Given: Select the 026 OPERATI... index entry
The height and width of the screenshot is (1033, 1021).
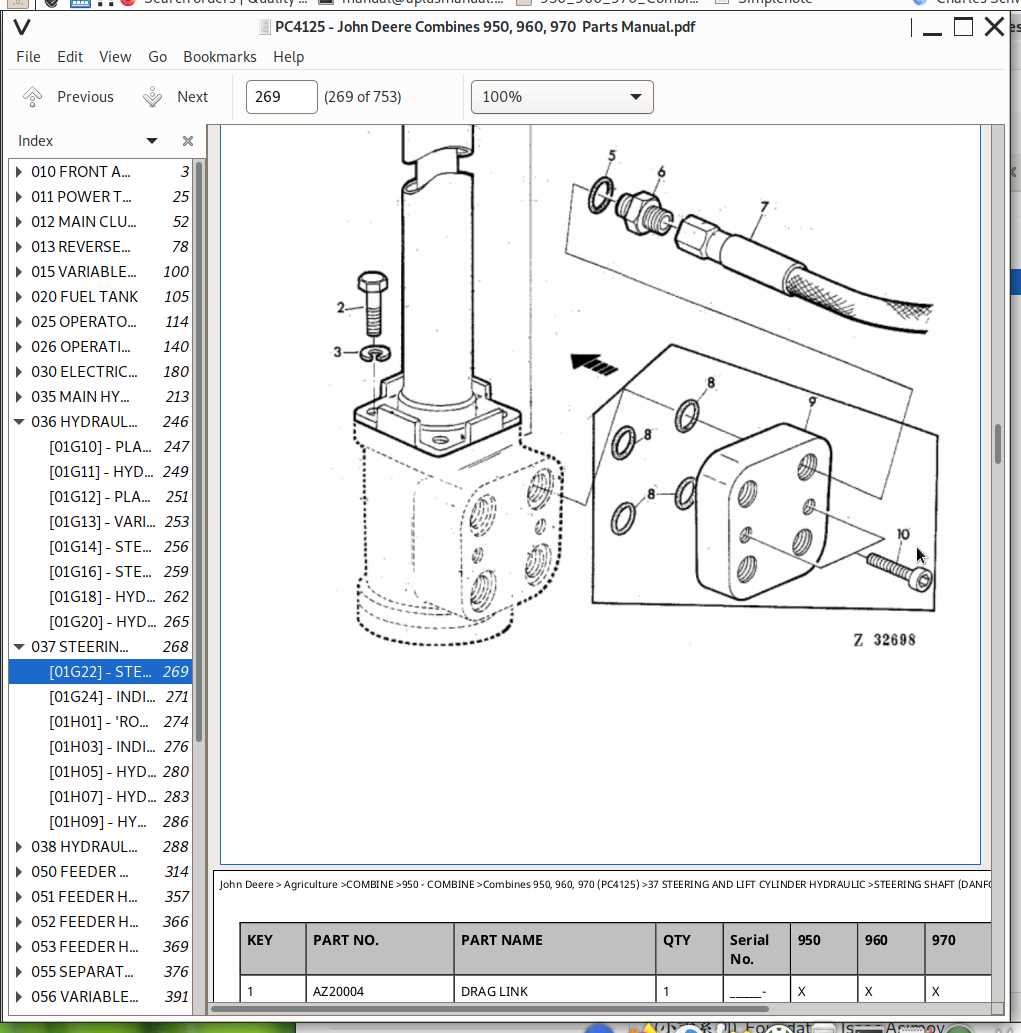Looking at the screenshot, I should coord(101,347).
